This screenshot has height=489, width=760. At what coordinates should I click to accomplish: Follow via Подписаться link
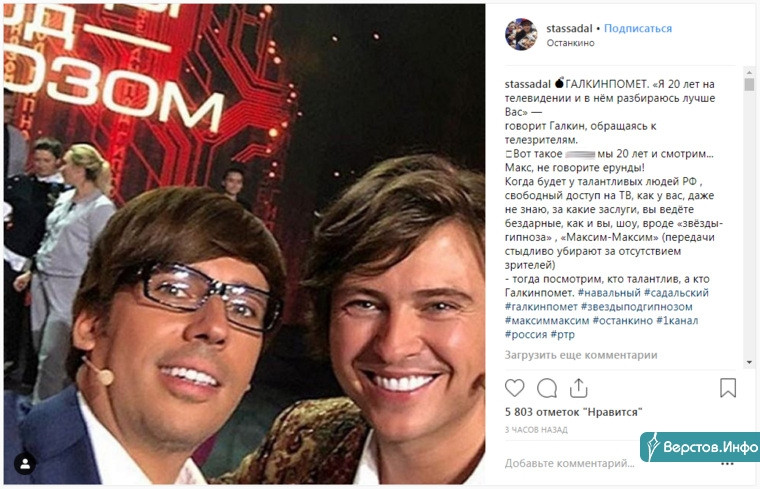pyautogui.click(x=638, y=29)
